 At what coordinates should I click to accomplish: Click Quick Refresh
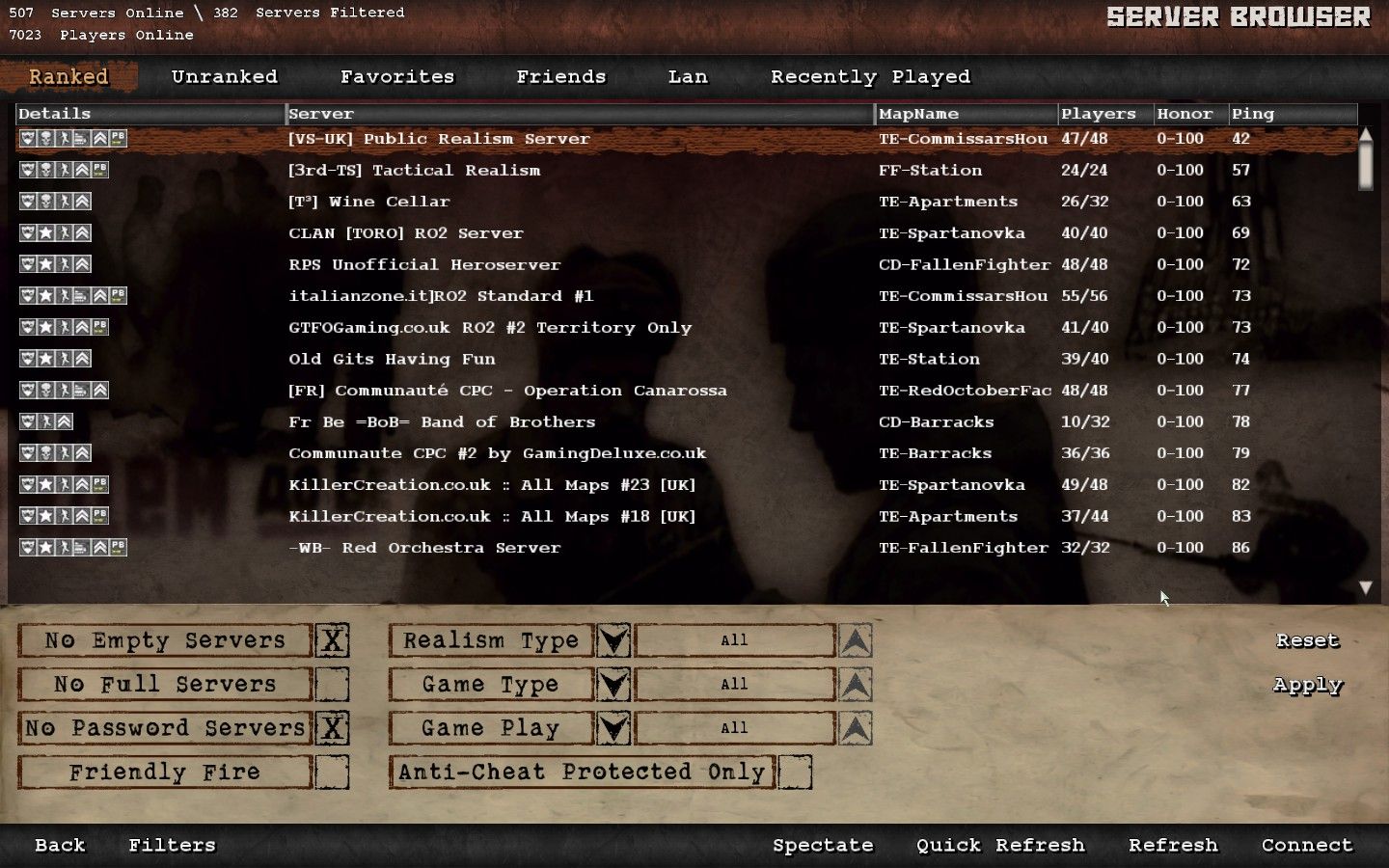pyautogui.click(x=1000, y=846)
